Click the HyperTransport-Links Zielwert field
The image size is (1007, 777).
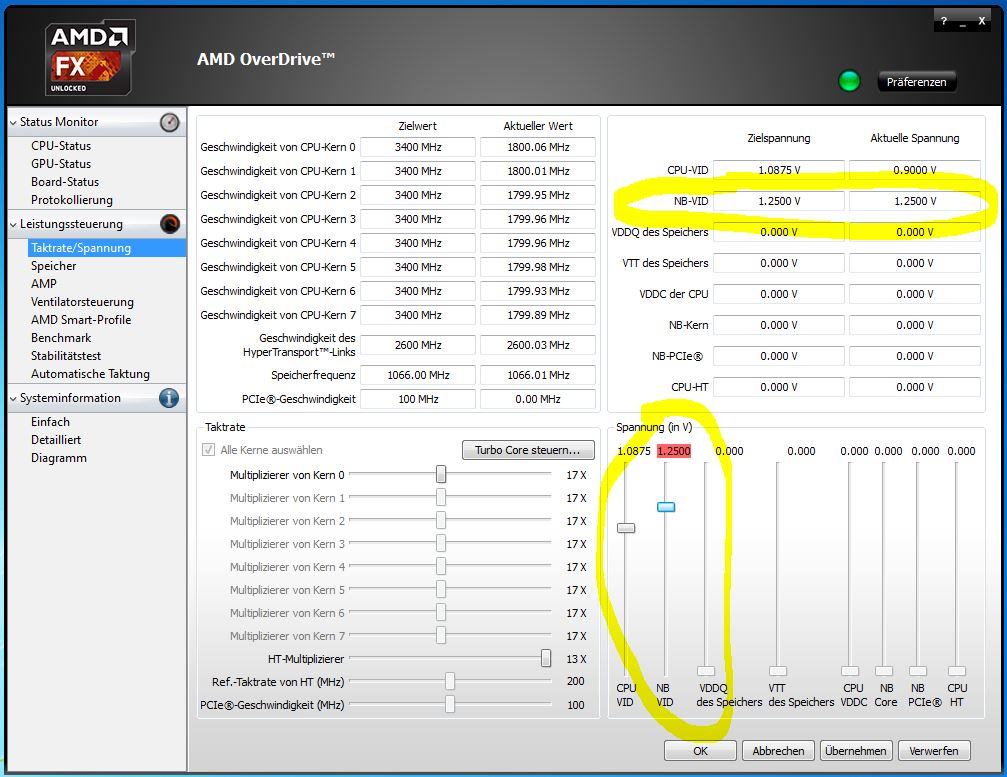(x=418, y=345)
